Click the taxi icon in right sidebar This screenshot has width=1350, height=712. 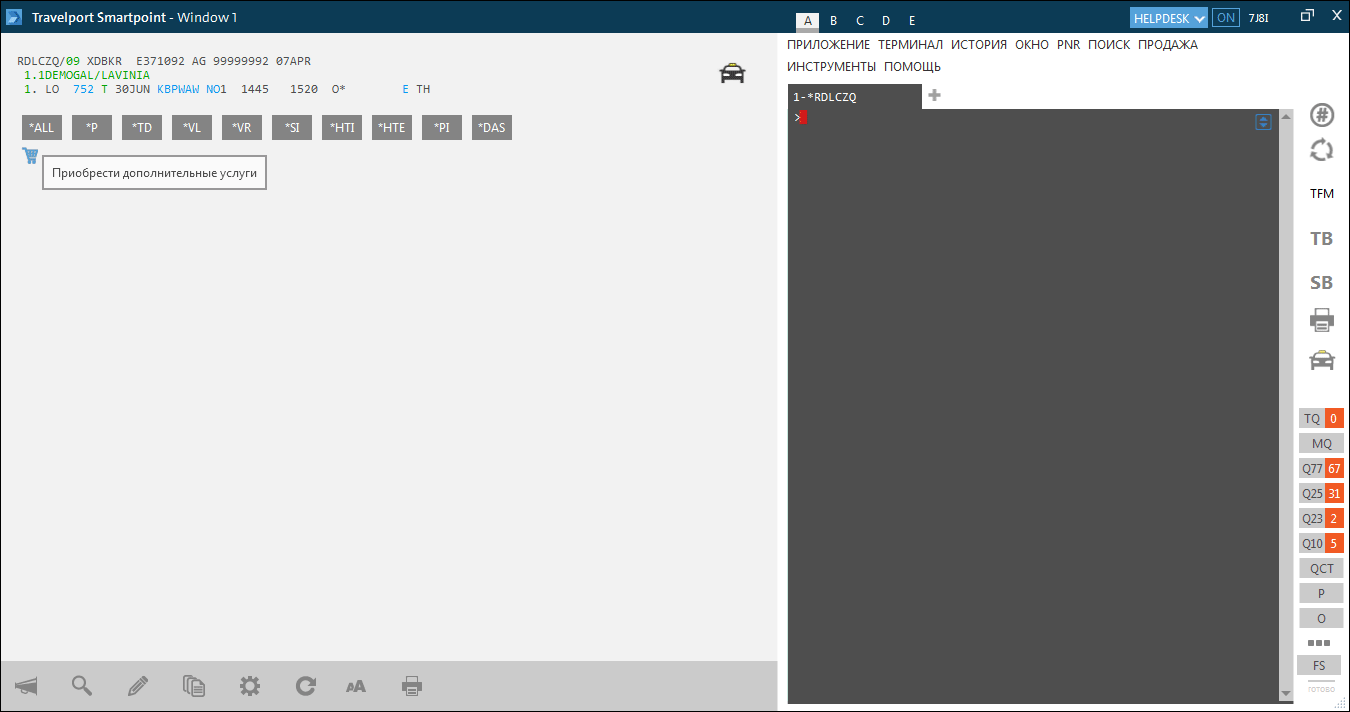(x=1322, y=360)
